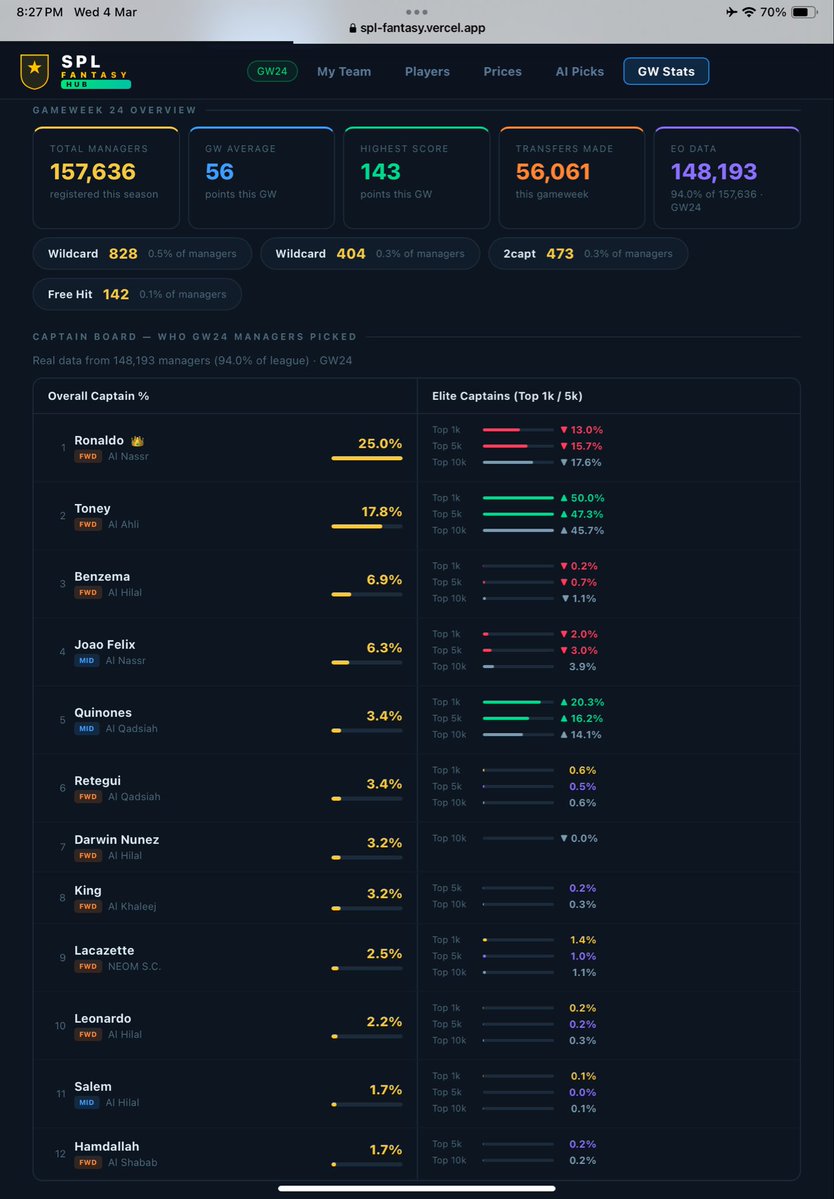Tap the airplane mode icon
Screen dimensions: 834x1199
pyautogui.click(x=732, y=12)
